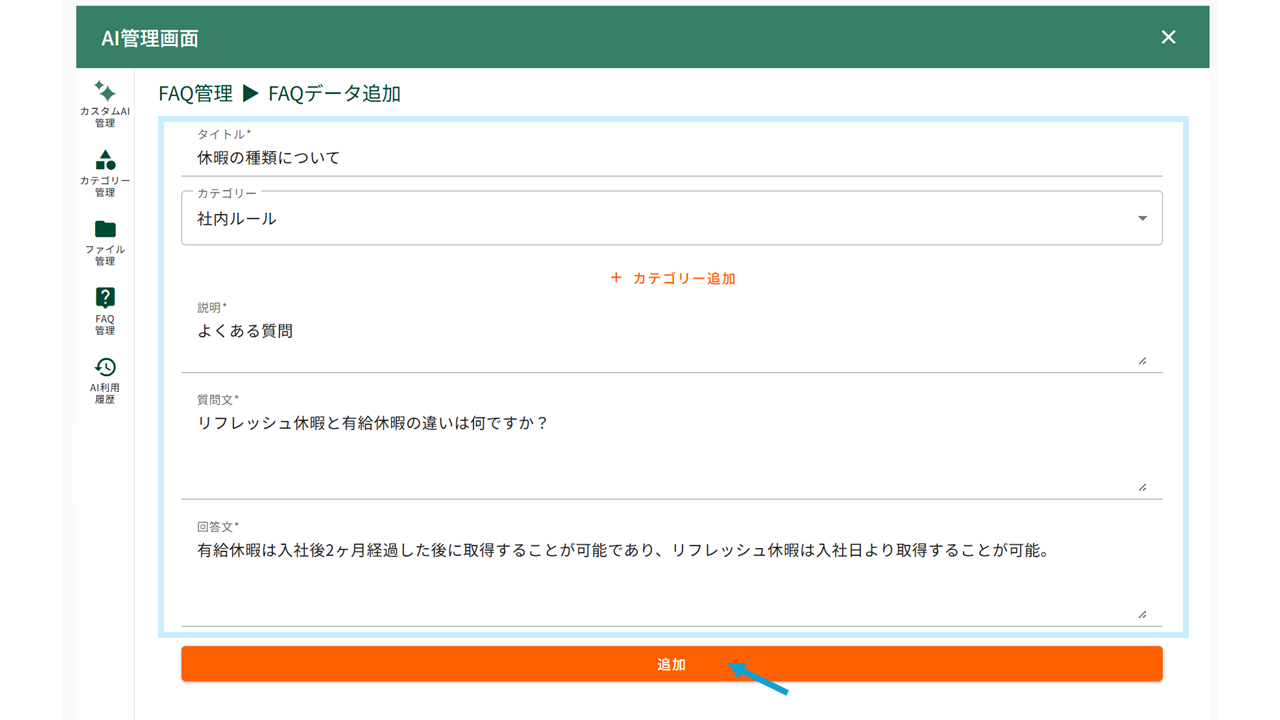Viewport: 1280px width, 720px height.
Task: Click the カテゴリー追加 link
Action: (684, 278)
